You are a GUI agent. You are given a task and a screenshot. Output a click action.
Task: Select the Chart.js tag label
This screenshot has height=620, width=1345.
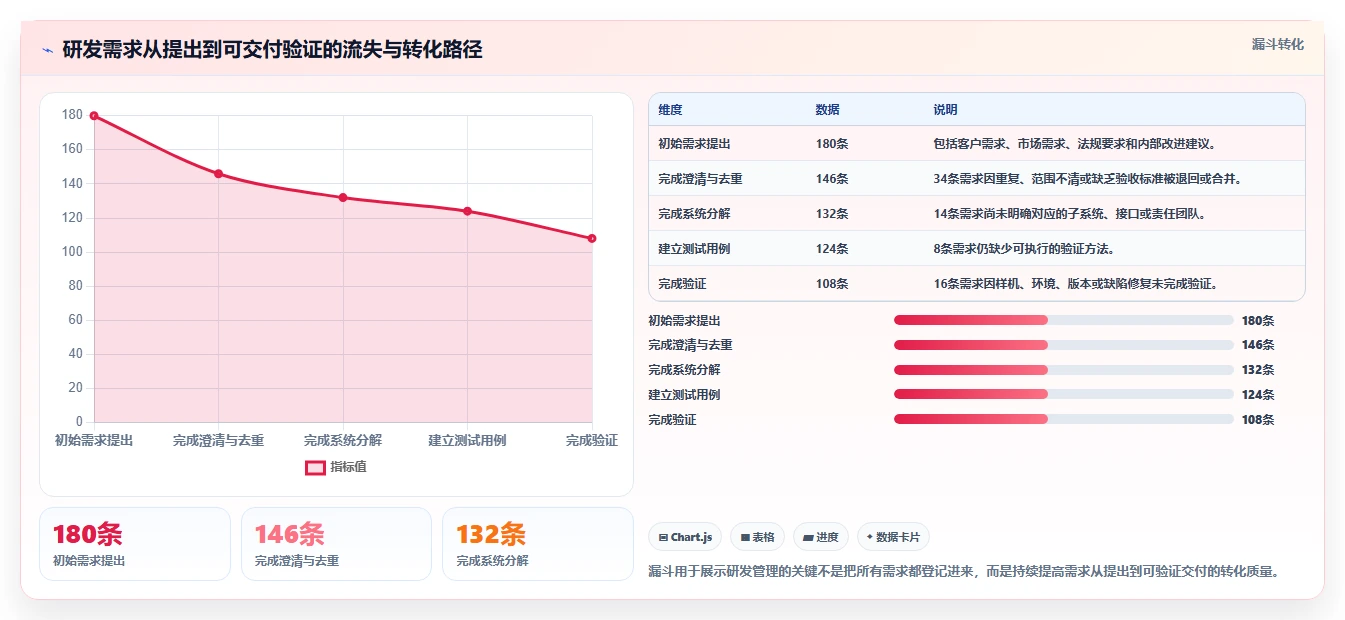pos(691,538)
